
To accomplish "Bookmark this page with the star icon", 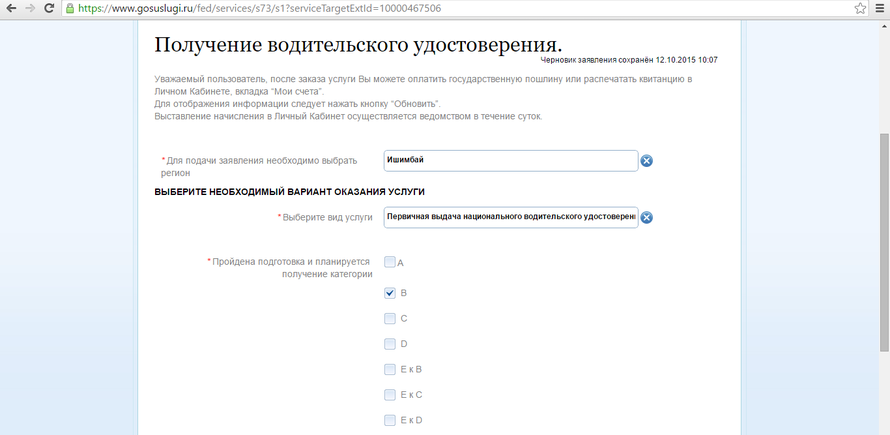I will [x=859, y=8].
